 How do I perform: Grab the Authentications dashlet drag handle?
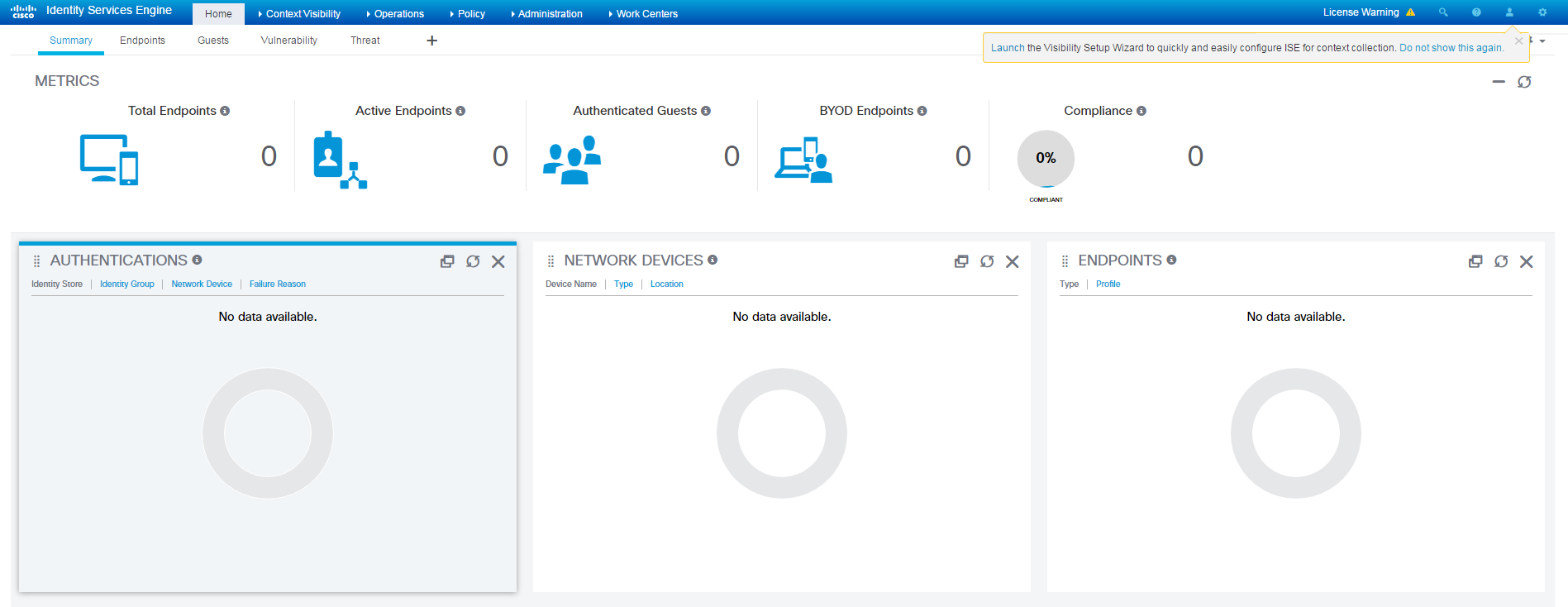coord(36,261)
